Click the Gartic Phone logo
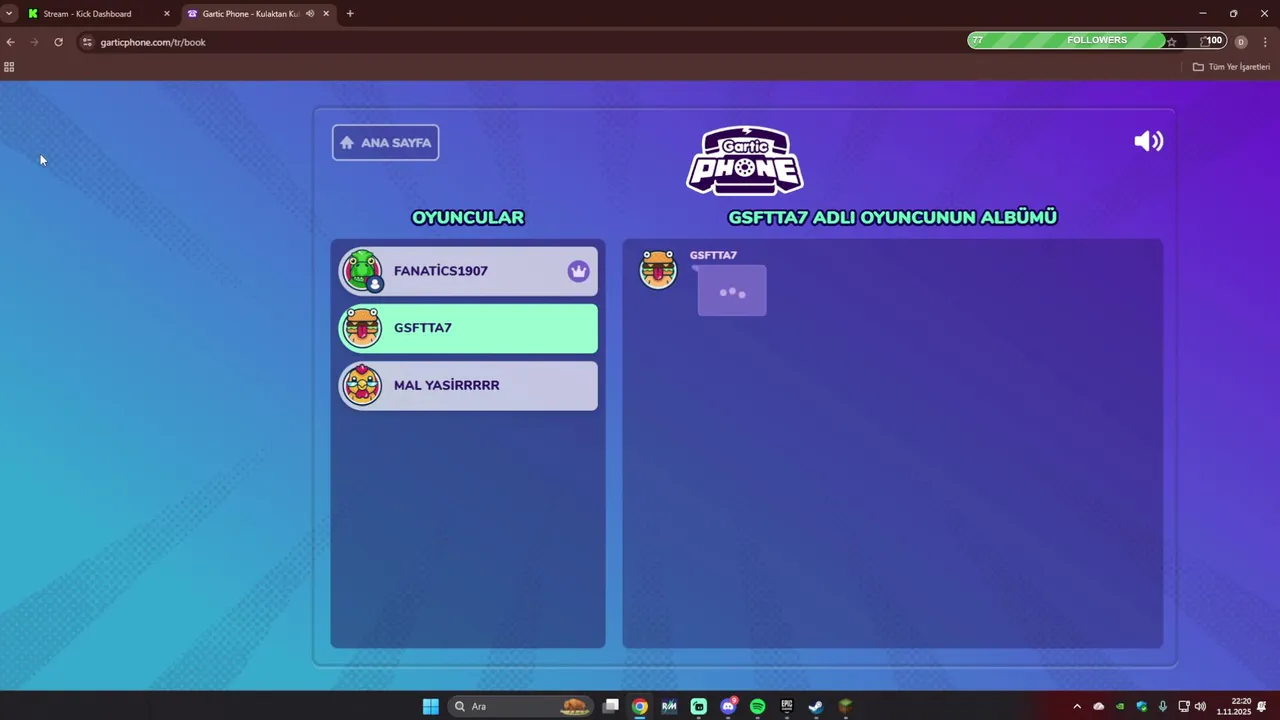The width and height of the screenshot is (1280, 720). pyautogui.click(x=745, y=160)
